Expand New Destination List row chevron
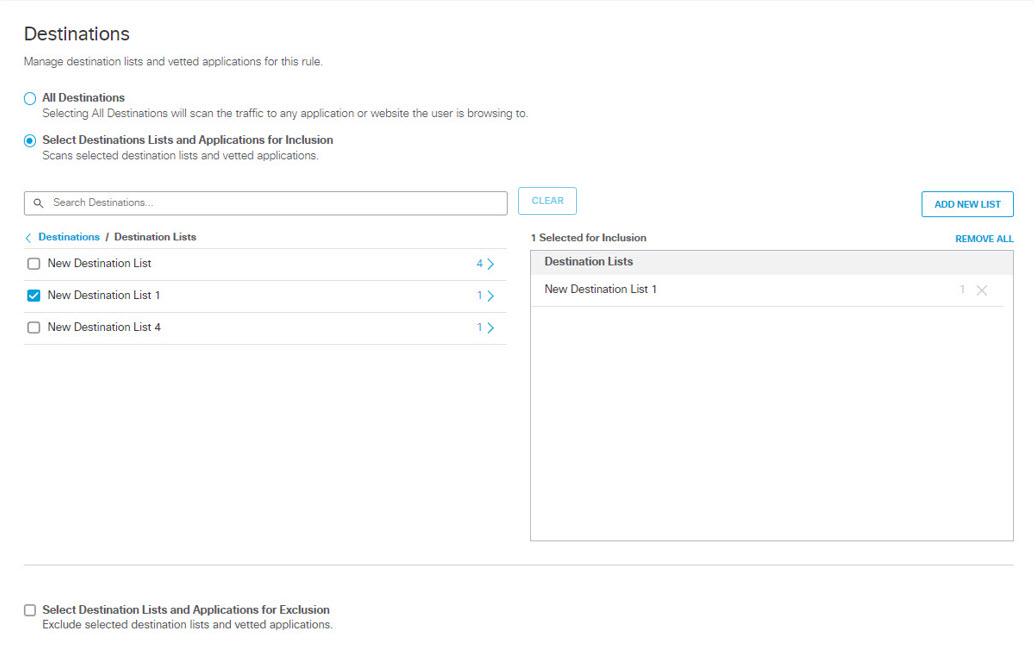 click(x=491, y=264)
